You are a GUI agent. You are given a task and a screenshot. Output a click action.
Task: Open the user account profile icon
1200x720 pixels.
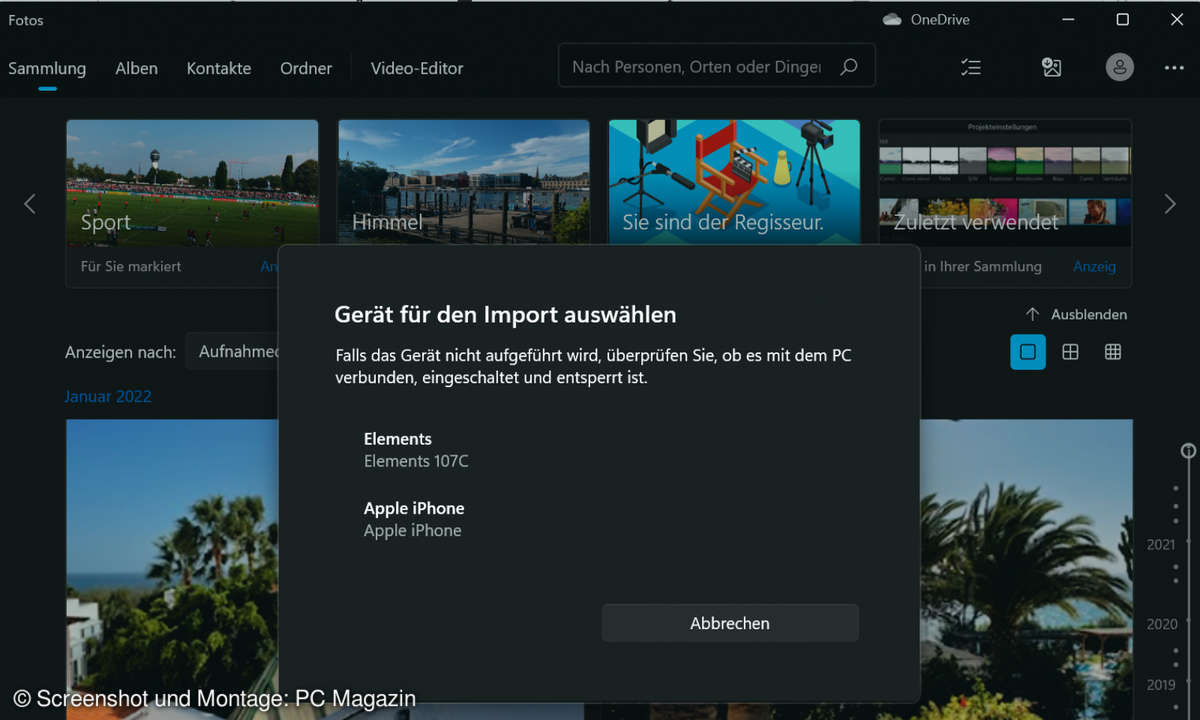pos(1119,67)
